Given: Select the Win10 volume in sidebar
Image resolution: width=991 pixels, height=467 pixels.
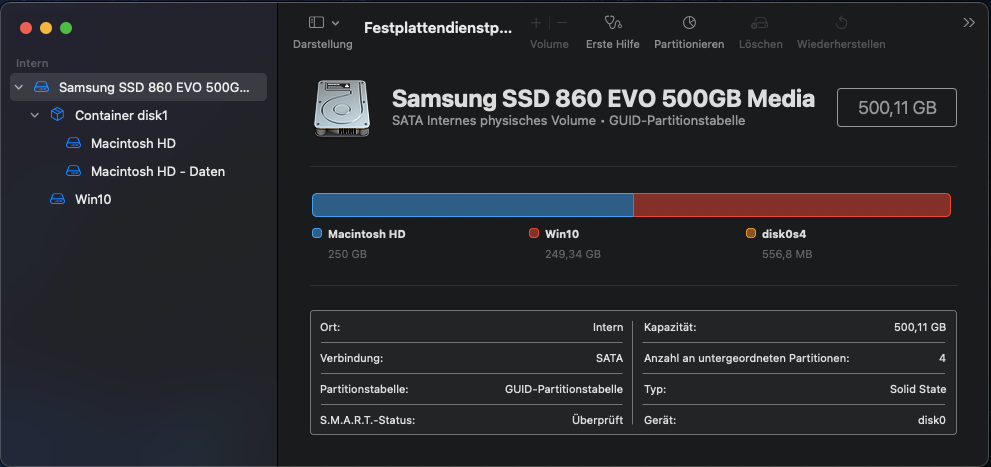Looking at the screenshot, I should tap(94, 199).
